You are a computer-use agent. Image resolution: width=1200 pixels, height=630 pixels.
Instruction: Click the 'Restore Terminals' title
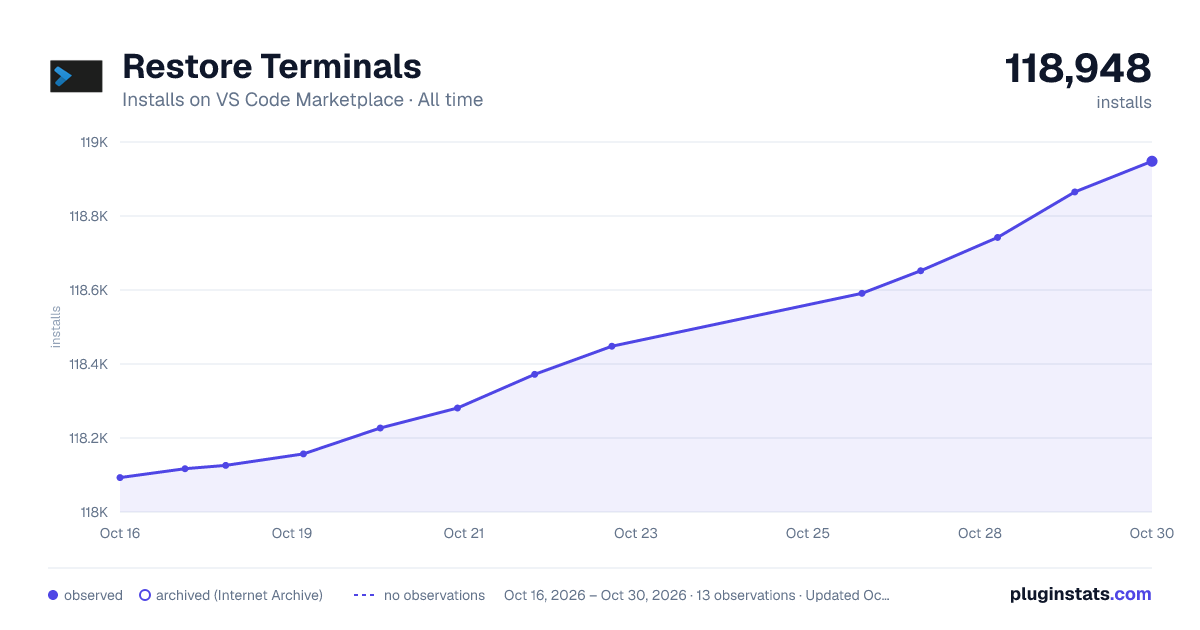pyautogui.click(x=272, y=66)
